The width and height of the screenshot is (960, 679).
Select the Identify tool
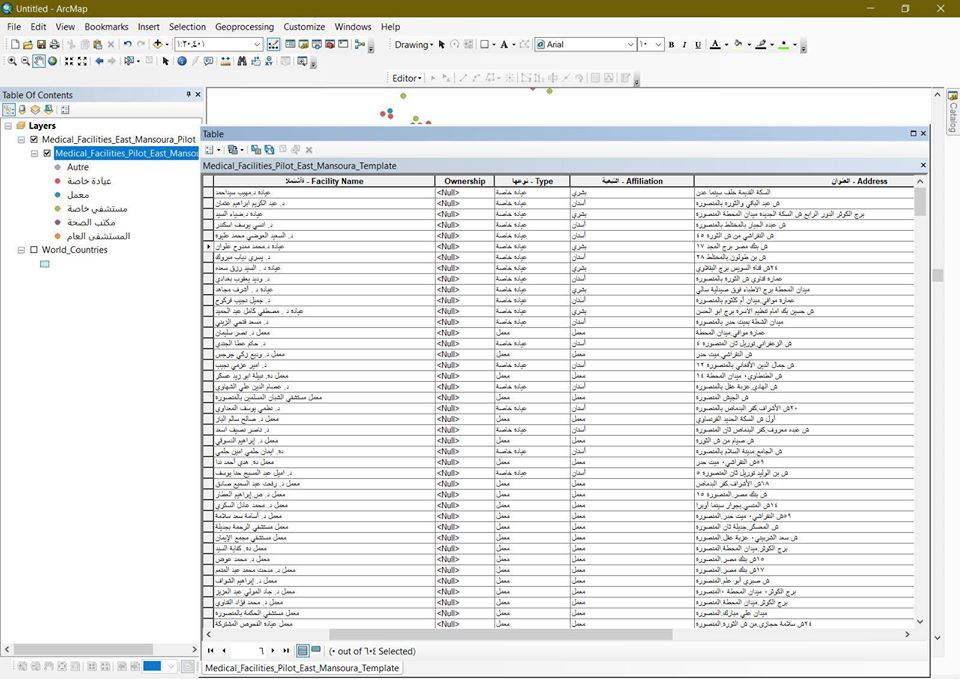[182, 61]
